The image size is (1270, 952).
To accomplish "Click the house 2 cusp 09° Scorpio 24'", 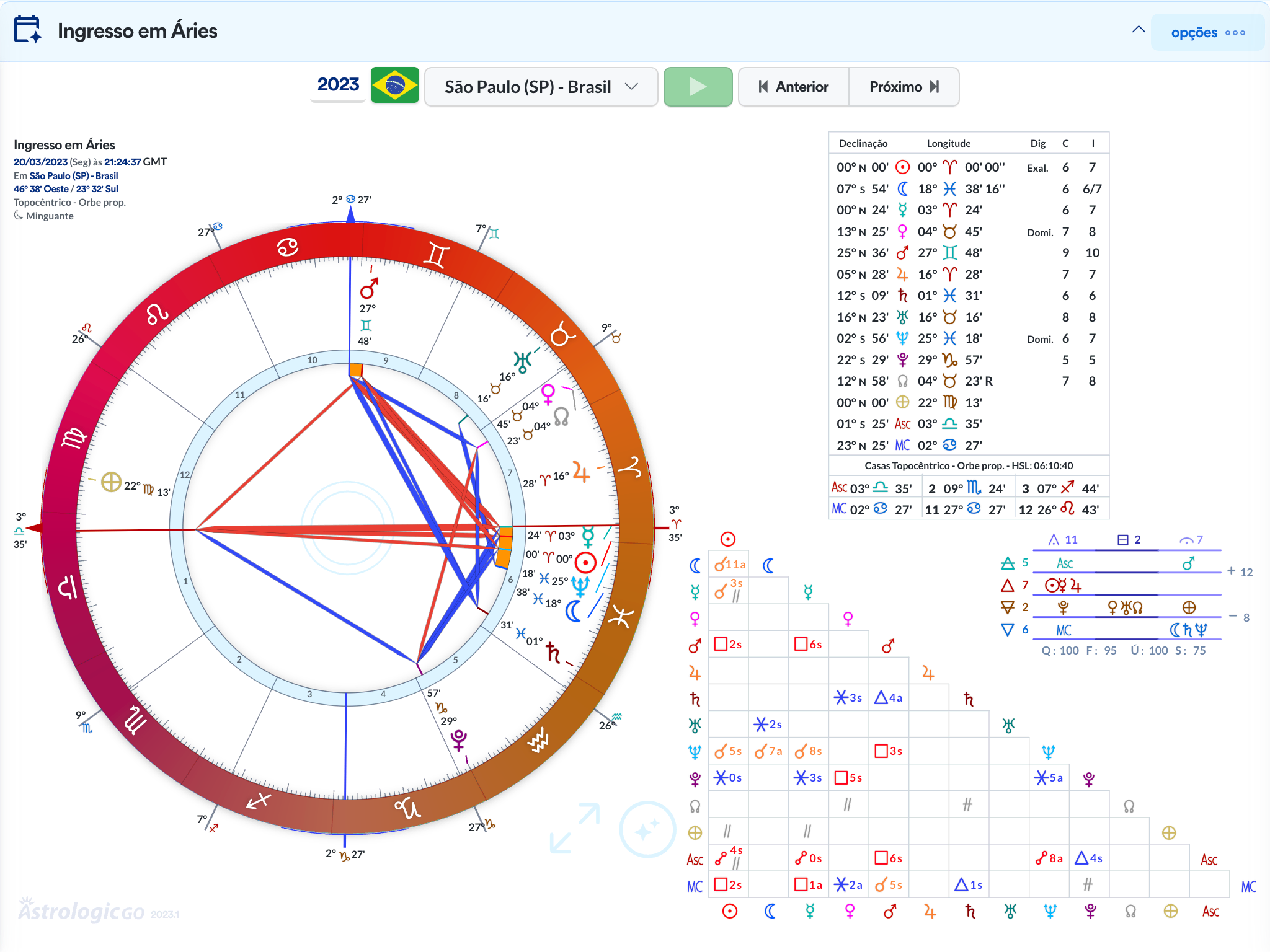I will tap(967, 488).
